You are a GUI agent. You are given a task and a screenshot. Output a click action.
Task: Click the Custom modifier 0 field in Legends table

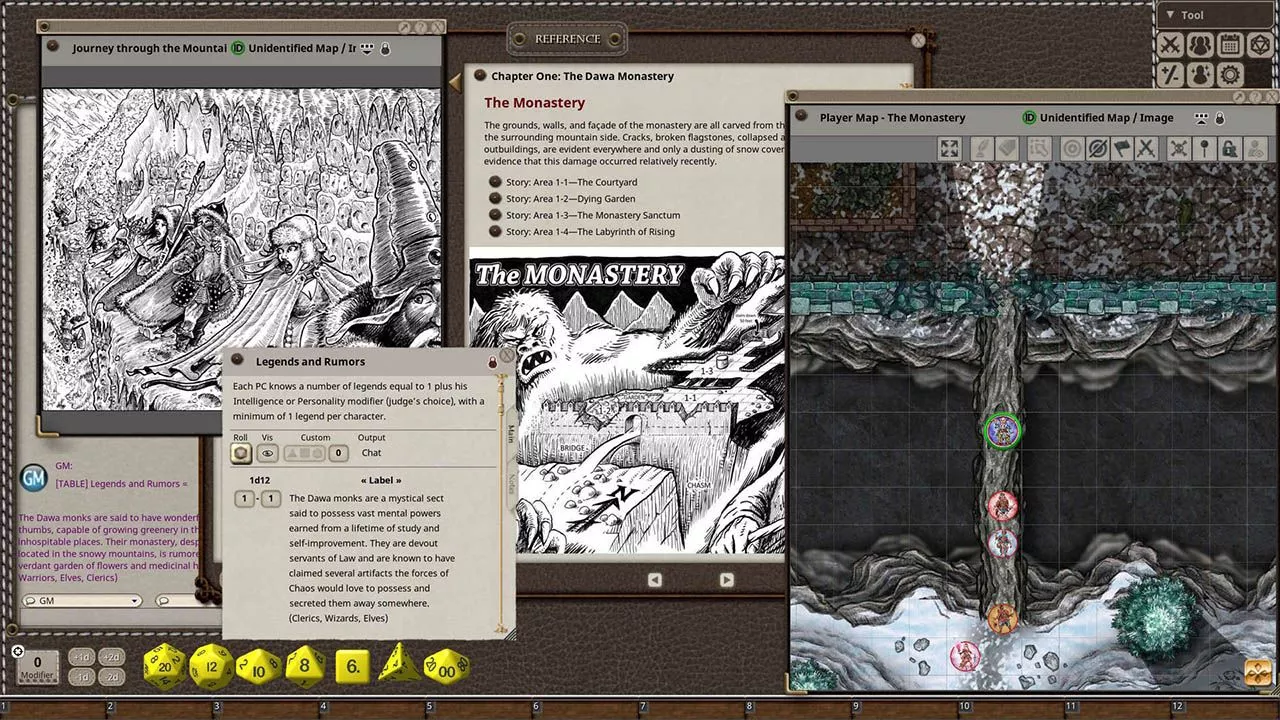[x=339, y=453]
